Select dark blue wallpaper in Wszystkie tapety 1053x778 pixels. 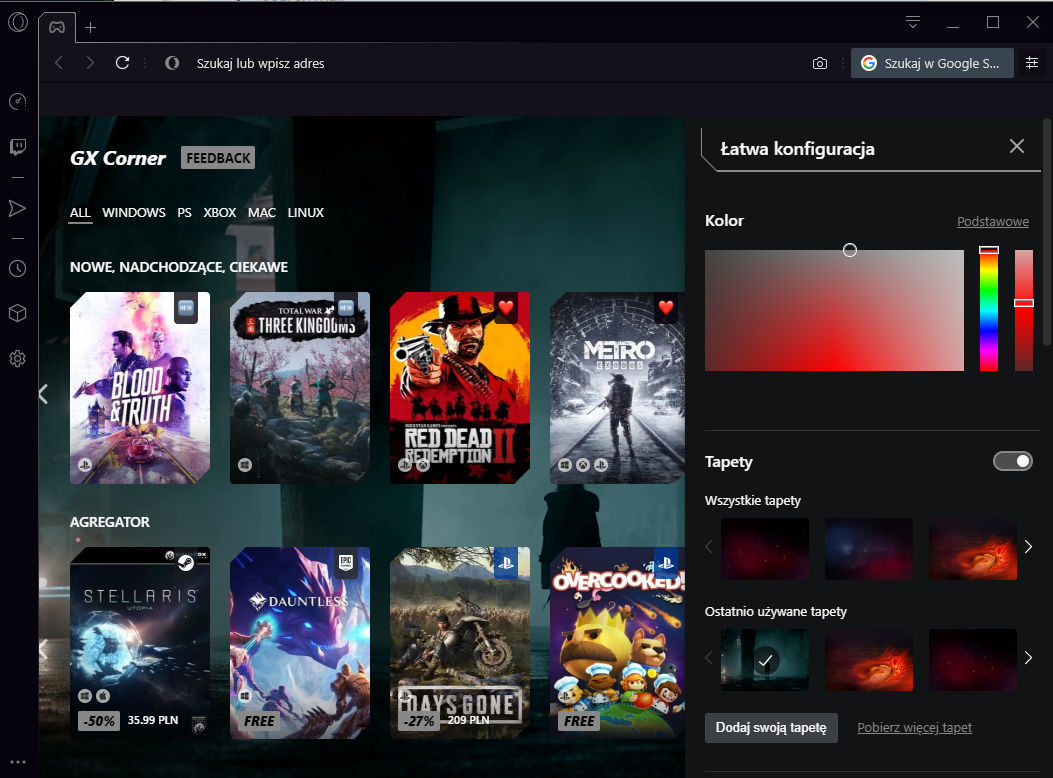coord(869,548)
